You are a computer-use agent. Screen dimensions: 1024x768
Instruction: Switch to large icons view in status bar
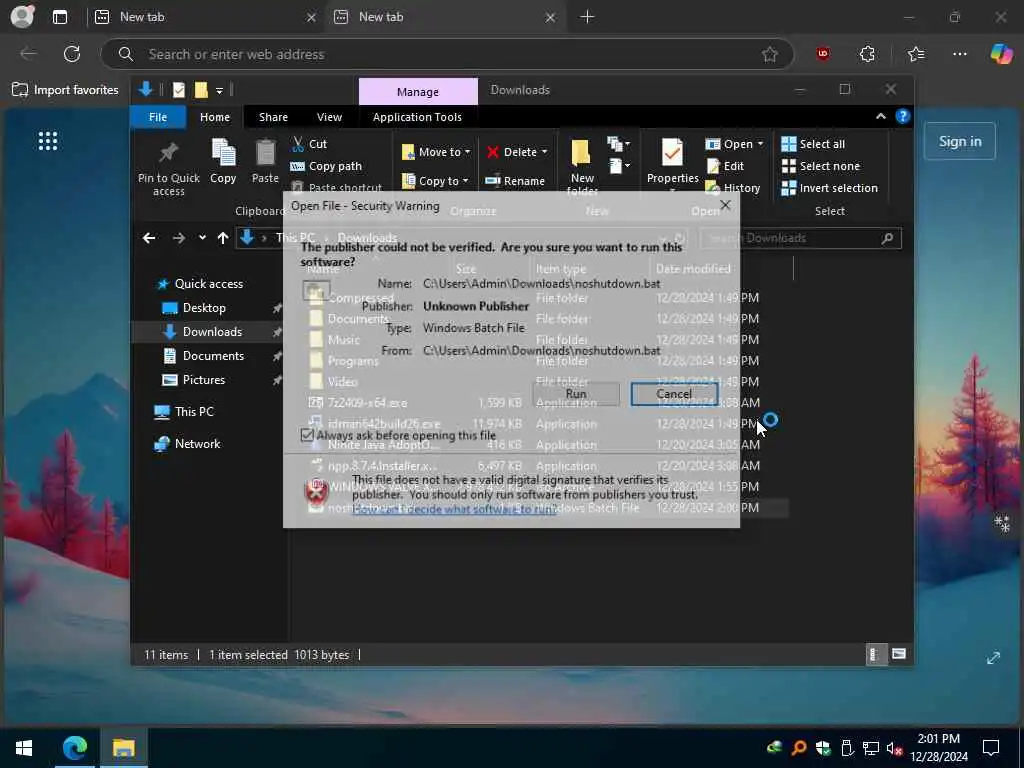coord(899,654)
